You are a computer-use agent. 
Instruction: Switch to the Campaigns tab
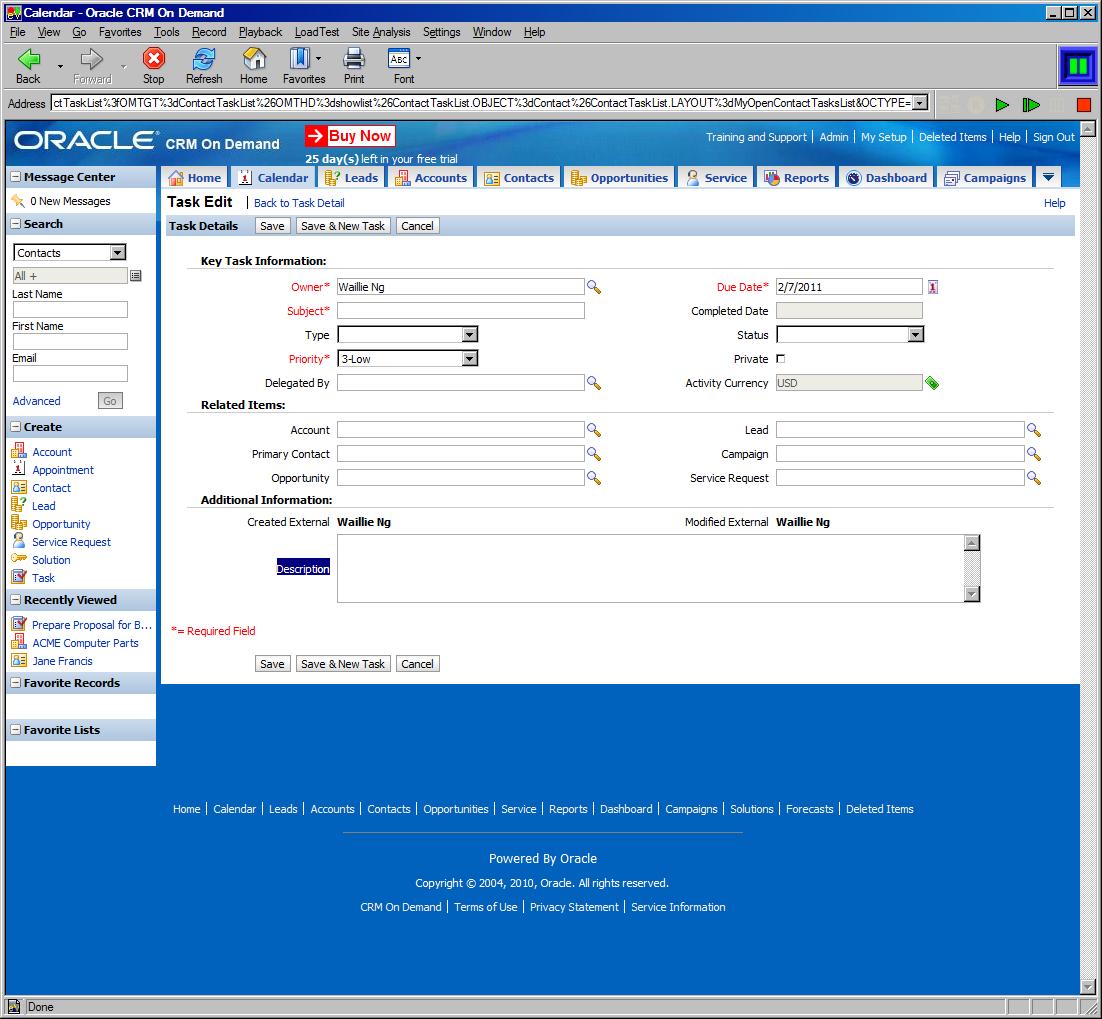985,178
